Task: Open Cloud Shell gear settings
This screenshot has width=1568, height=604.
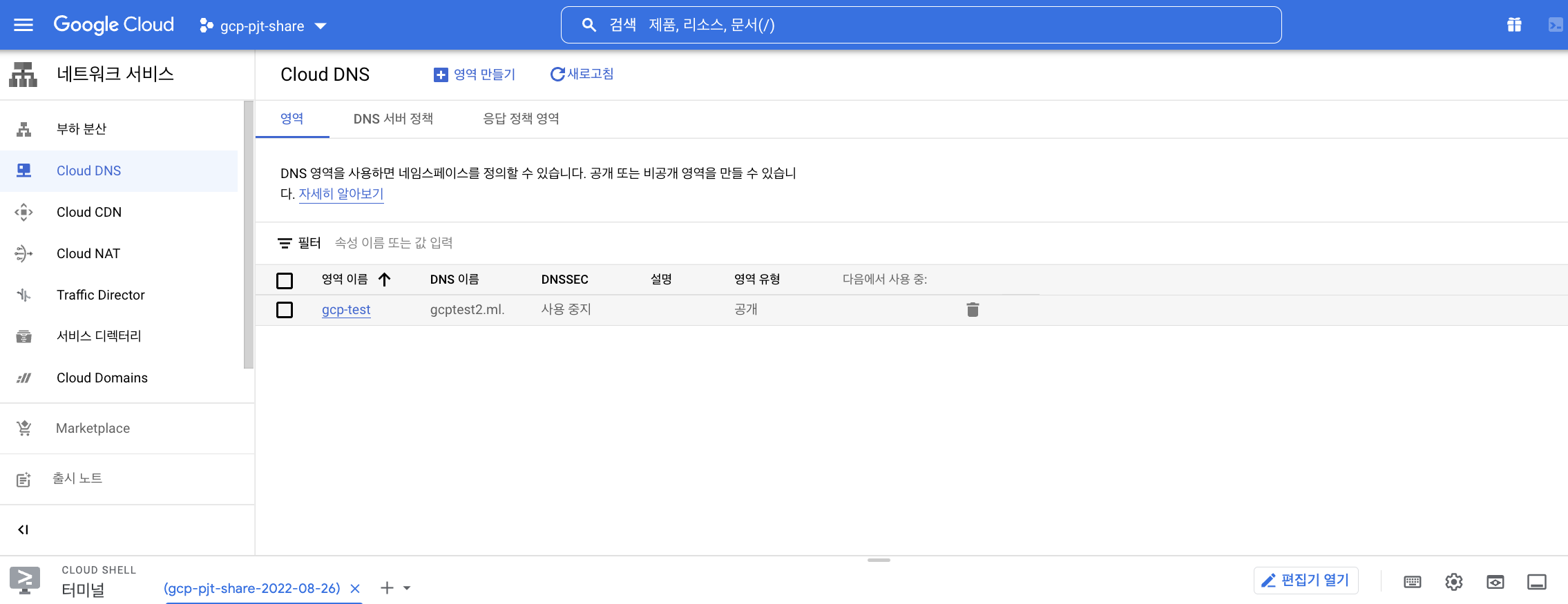Action: click(x=1454, y=582)
